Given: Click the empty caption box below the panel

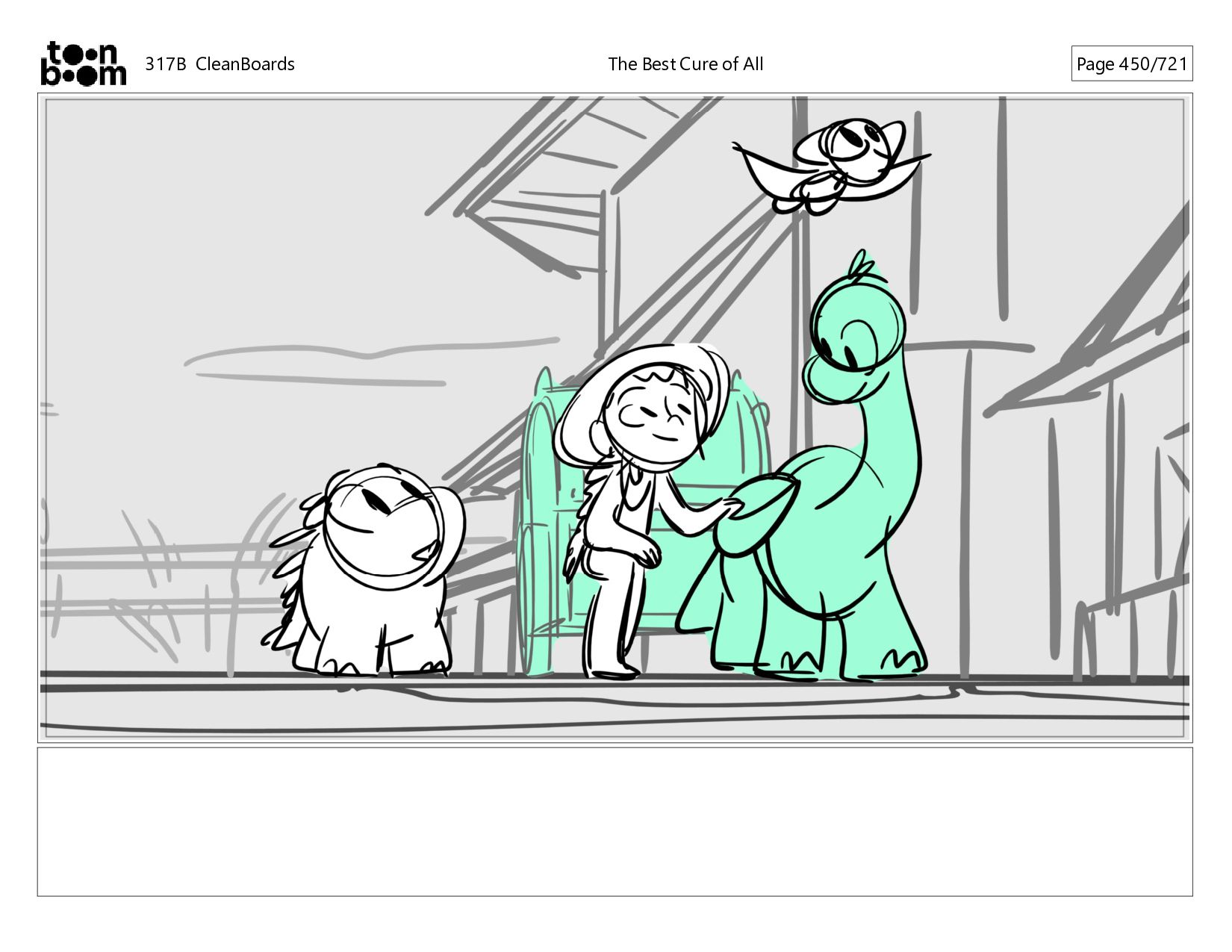Looking at the screenshot, I should point(615,821).
